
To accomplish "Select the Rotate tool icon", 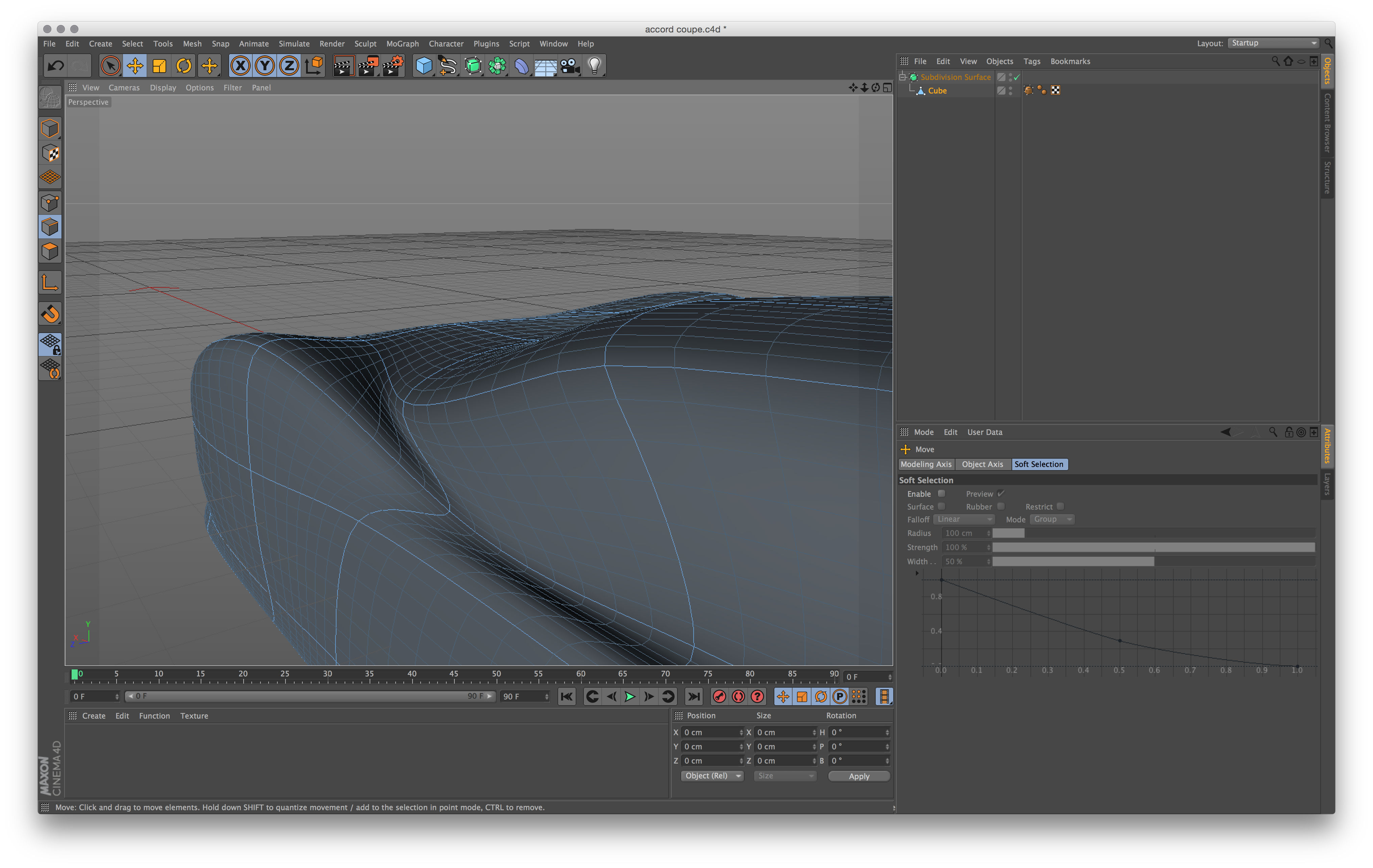I will click(x=184, y=65).
